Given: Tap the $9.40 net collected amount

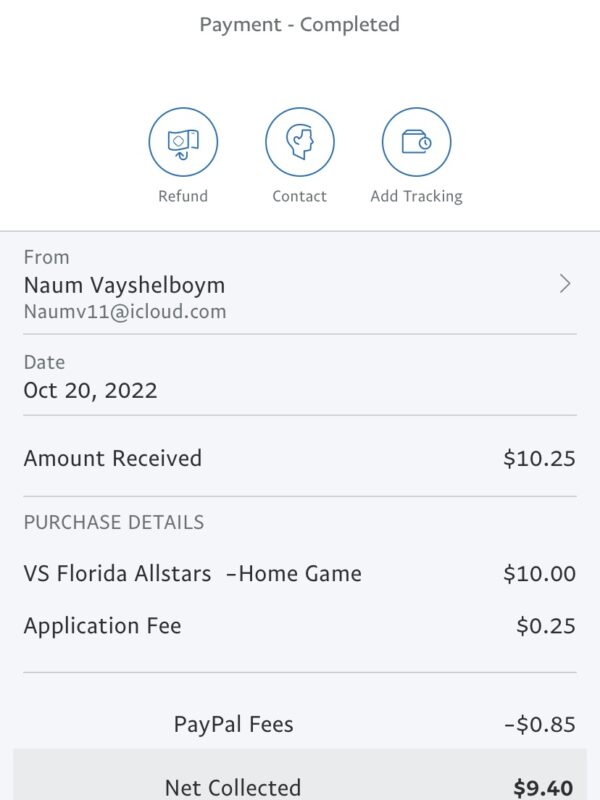Looking at the screenshot, I should pyautogui.click(x=543, y=788).
